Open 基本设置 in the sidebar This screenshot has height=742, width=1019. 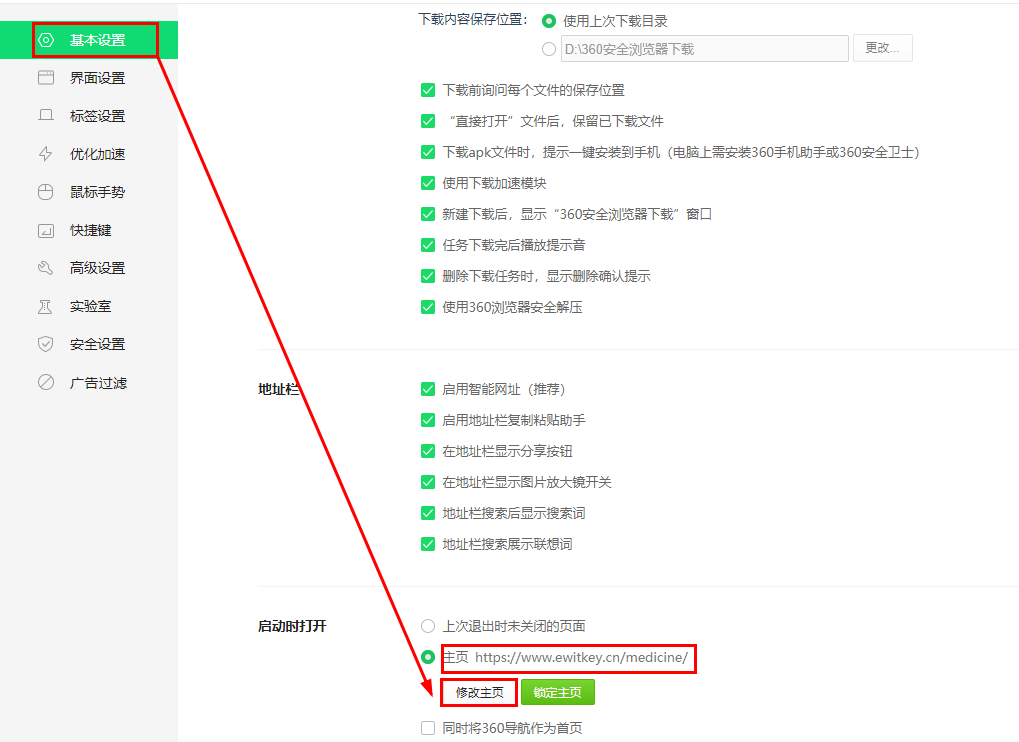(89, 40)
